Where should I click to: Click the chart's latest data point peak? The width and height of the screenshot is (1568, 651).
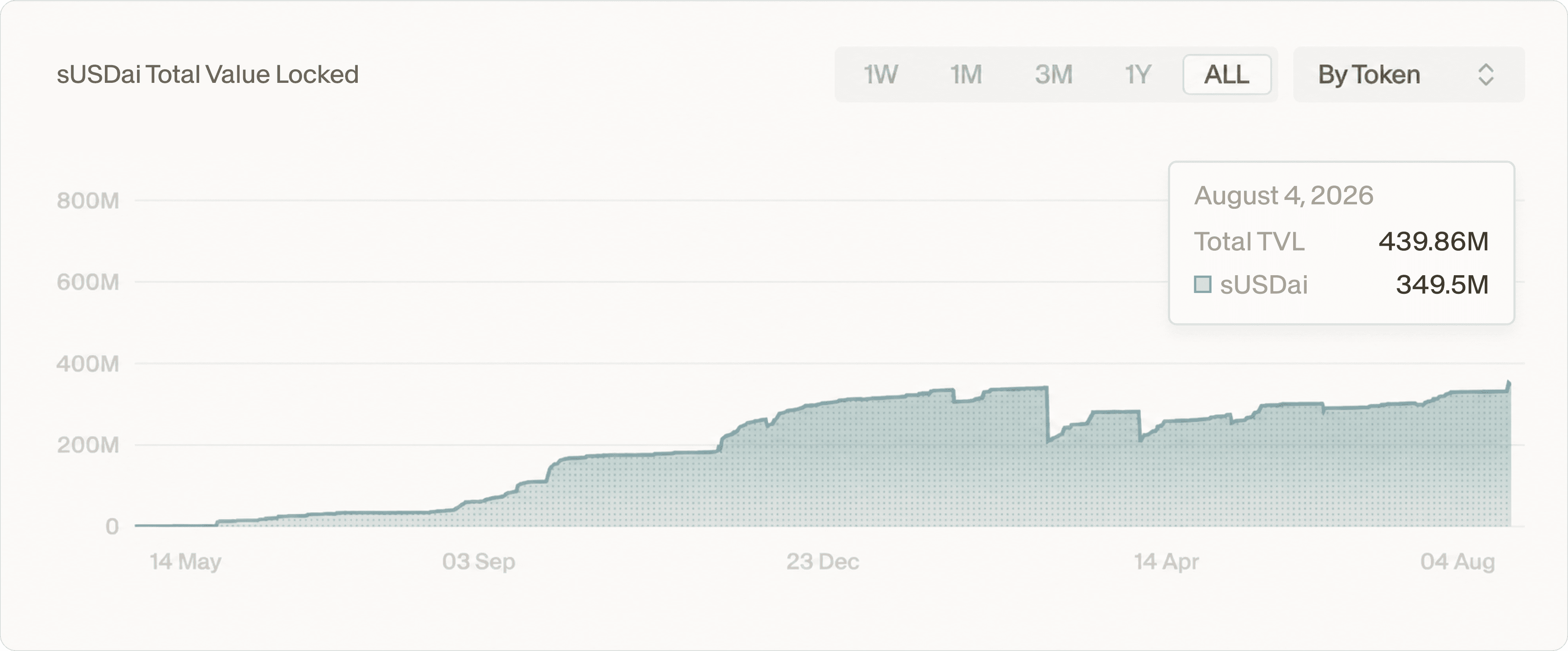(x=1508, y=383)
